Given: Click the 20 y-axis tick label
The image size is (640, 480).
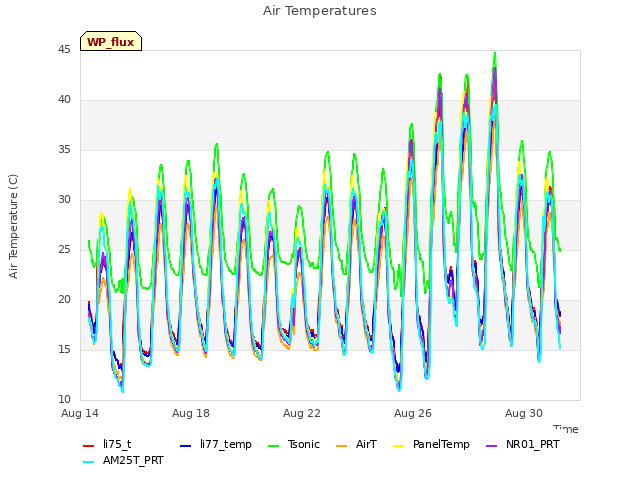Looking at the screenshot, I should (x=64, y=300).
